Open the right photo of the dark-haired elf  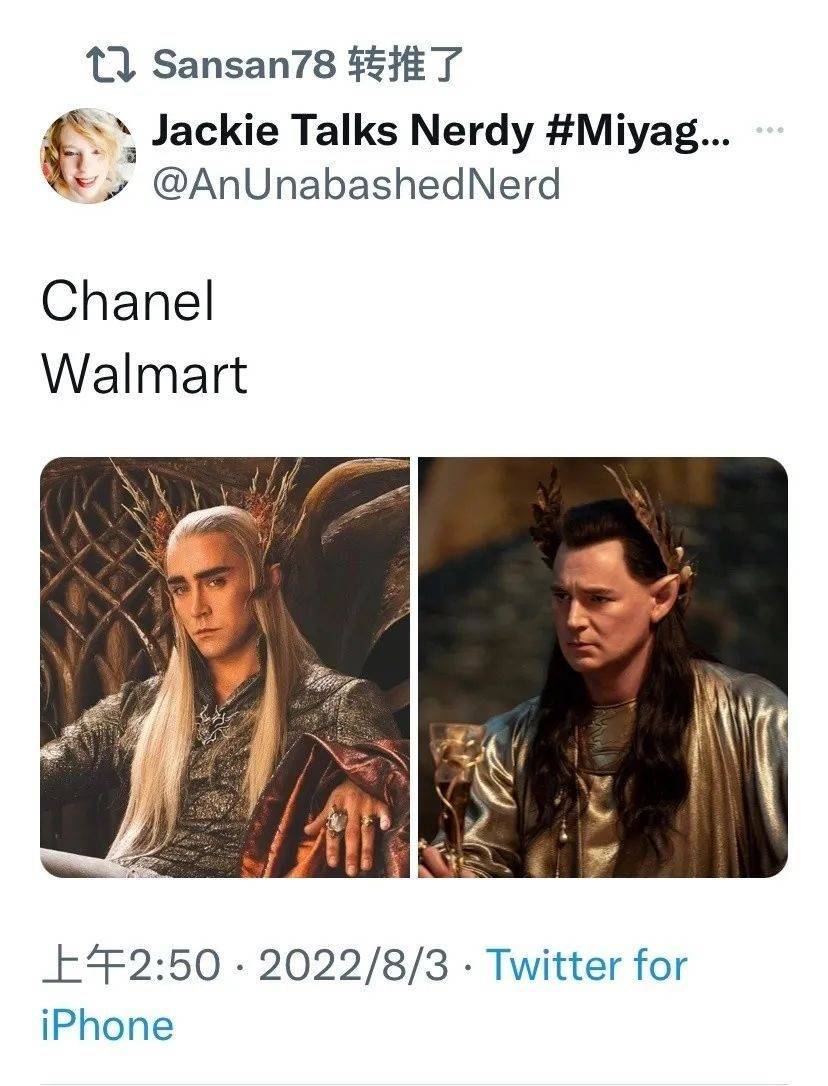coord(603,667)
